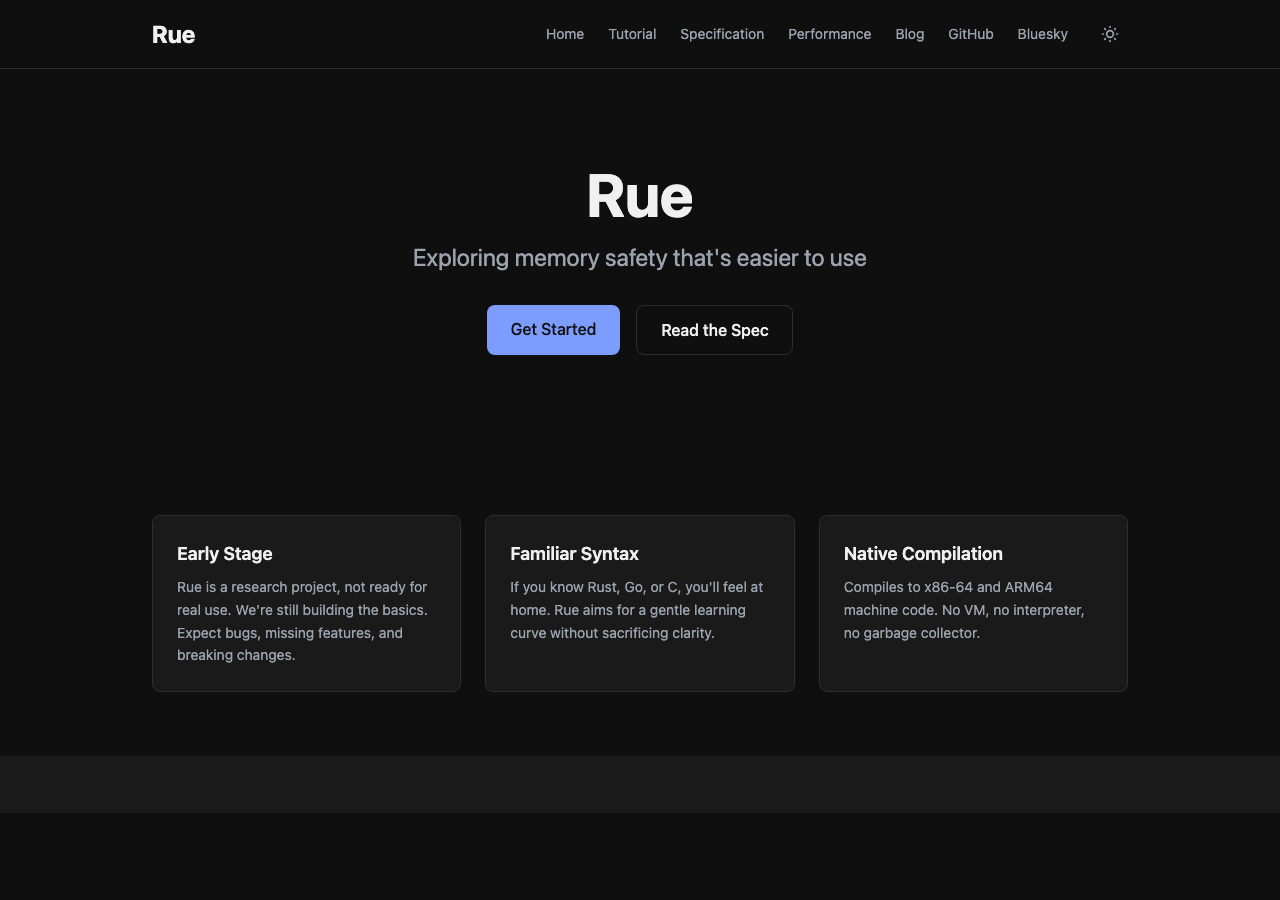1280x900 pixels.
Task: Open the Tutorial page
Action: tap(632, 33)
